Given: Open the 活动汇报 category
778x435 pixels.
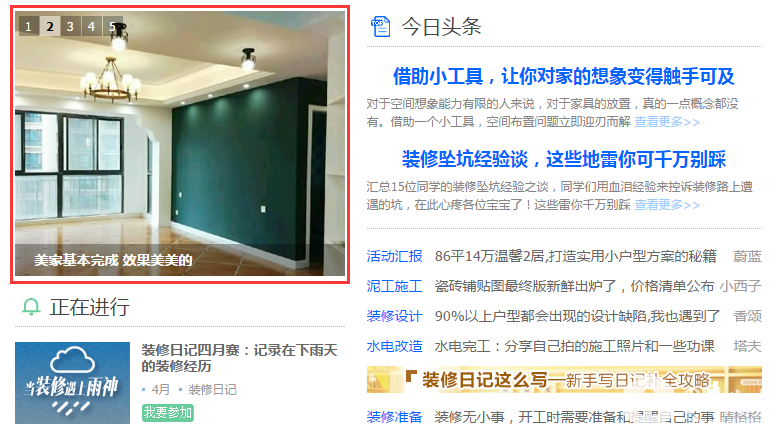Looking at the screenshot, I should coord(394,256).
